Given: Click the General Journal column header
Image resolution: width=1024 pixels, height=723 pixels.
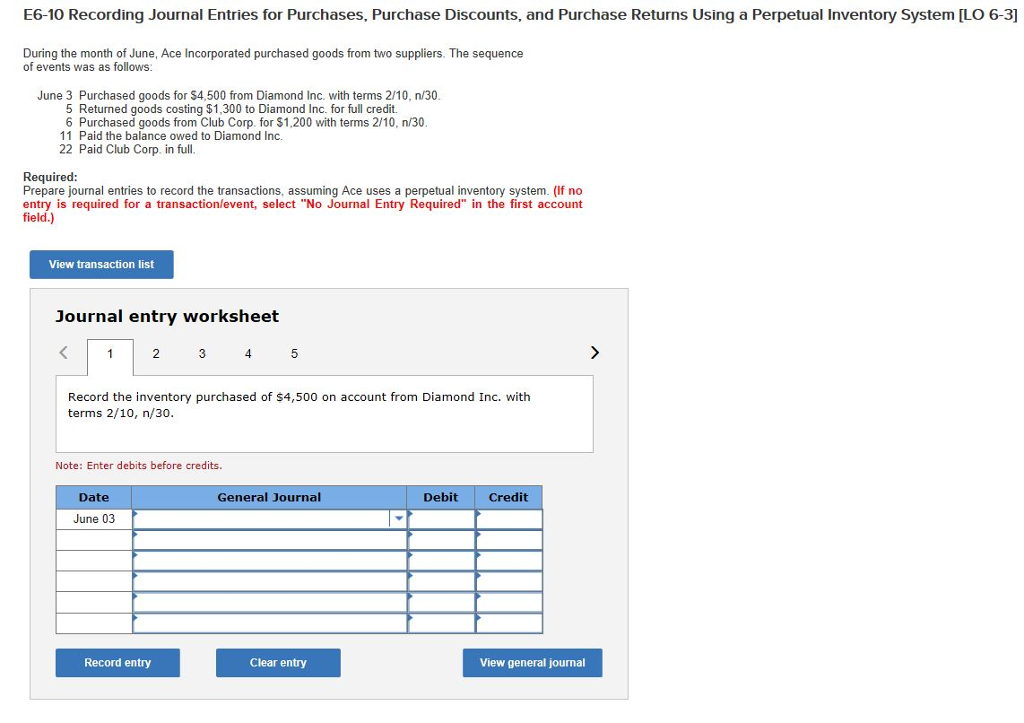Looking at the screenshot, I should click(269, 497).
